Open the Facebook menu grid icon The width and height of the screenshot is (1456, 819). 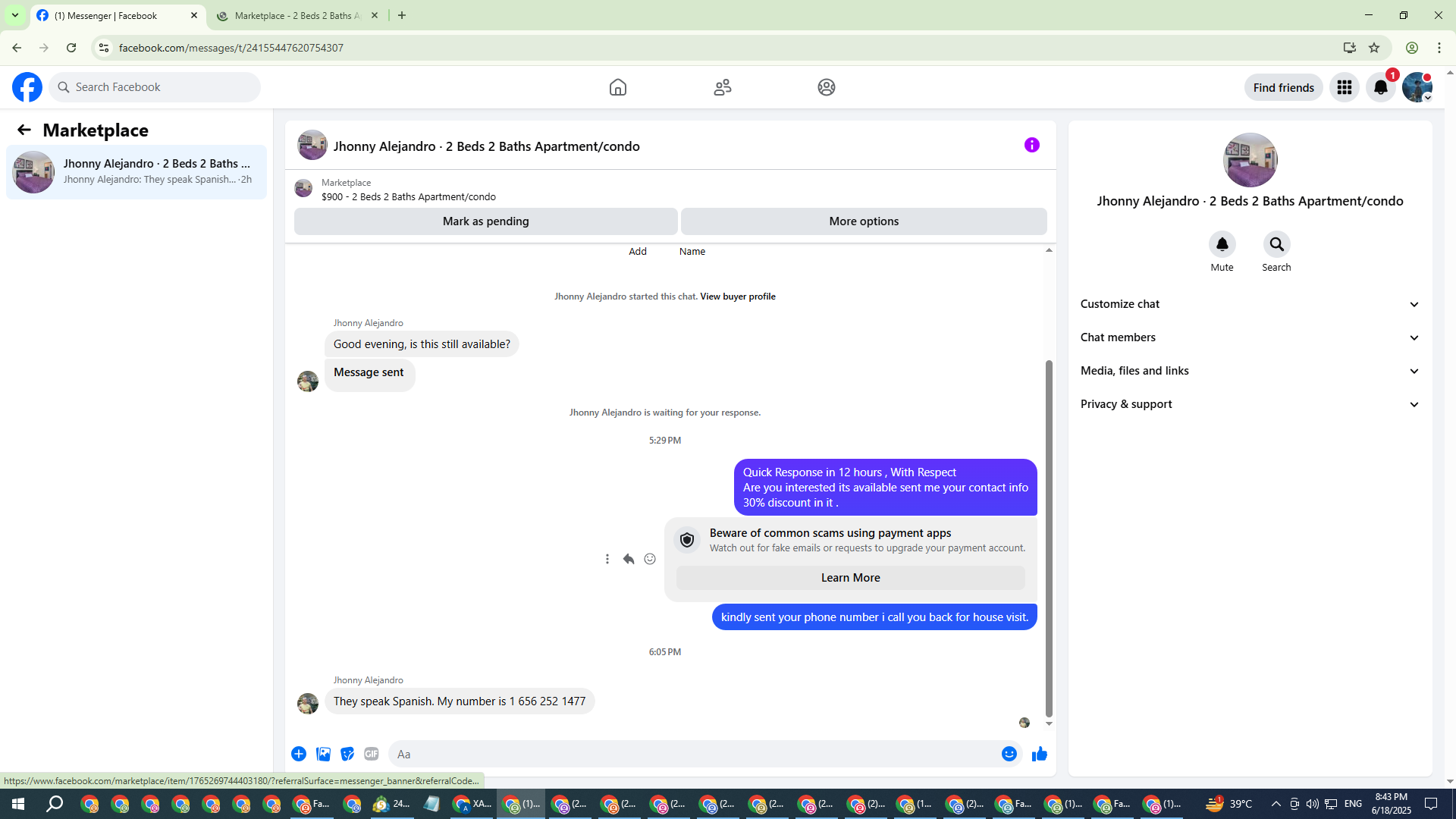point(1345,87)
